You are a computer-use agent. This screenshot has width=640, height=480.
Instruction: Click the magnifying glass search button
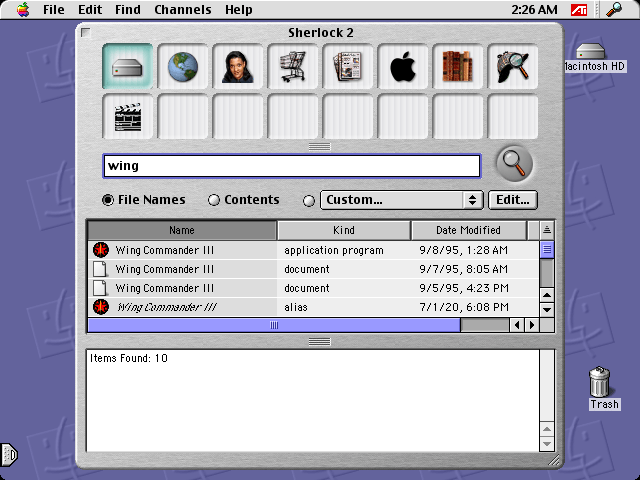coord(514,164)
